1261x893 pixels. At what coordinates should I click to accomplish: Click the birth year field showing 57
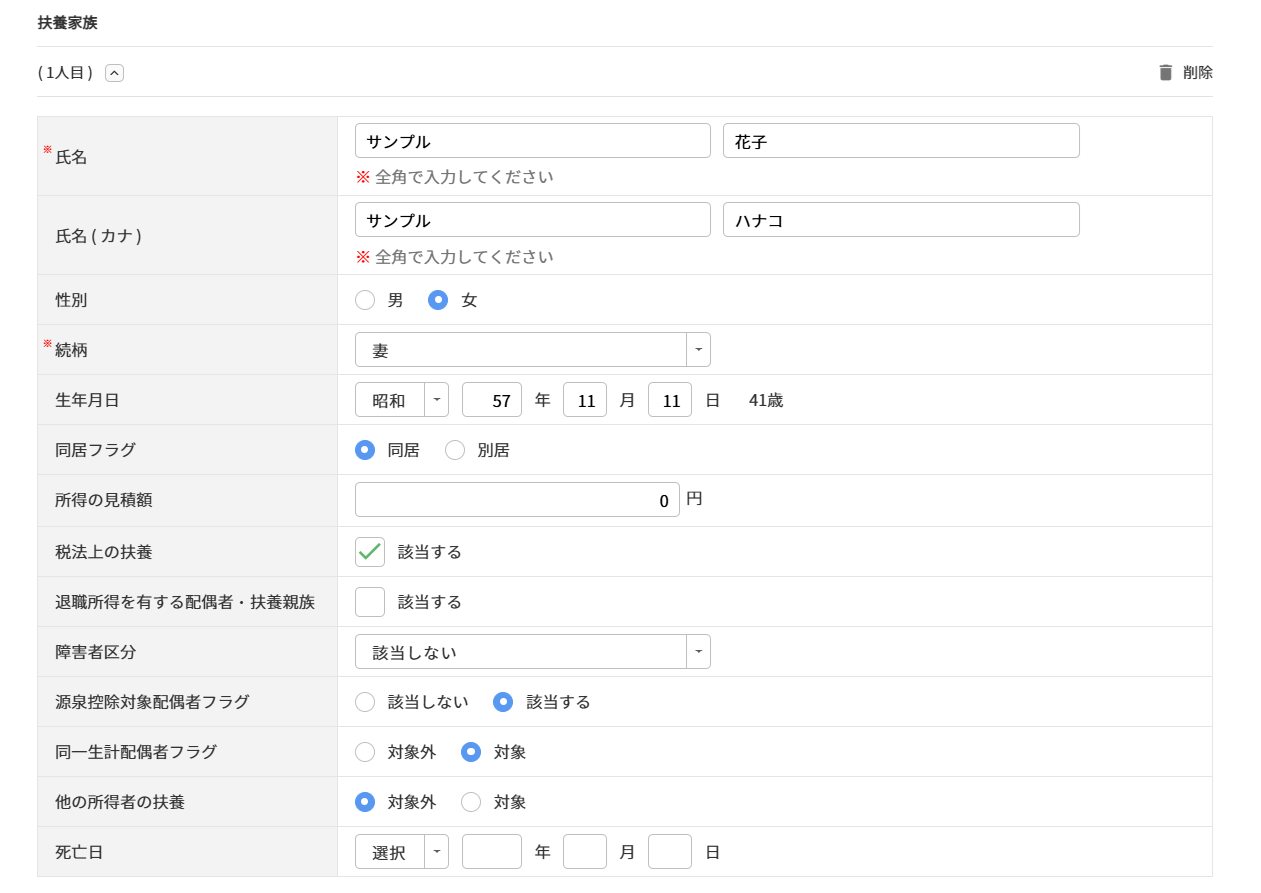coord(491,400)
